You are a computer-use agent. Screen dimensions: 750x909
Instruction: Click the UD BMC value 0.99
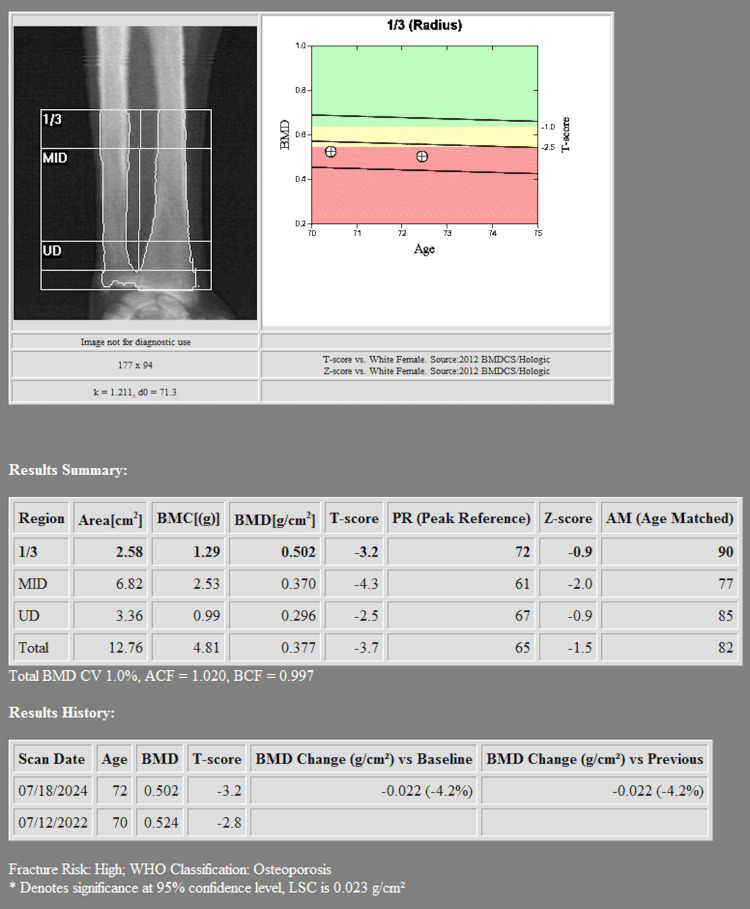[x=207, y=616]
